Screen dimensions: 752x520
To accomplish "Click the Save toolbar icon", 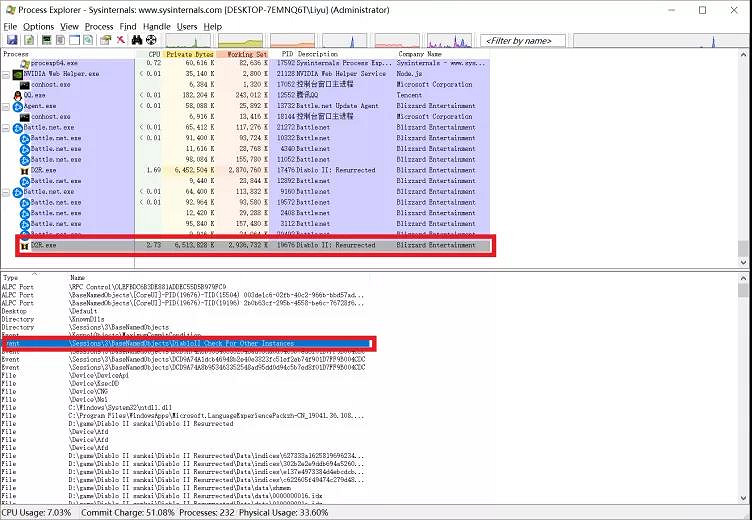I will point(10,40).
